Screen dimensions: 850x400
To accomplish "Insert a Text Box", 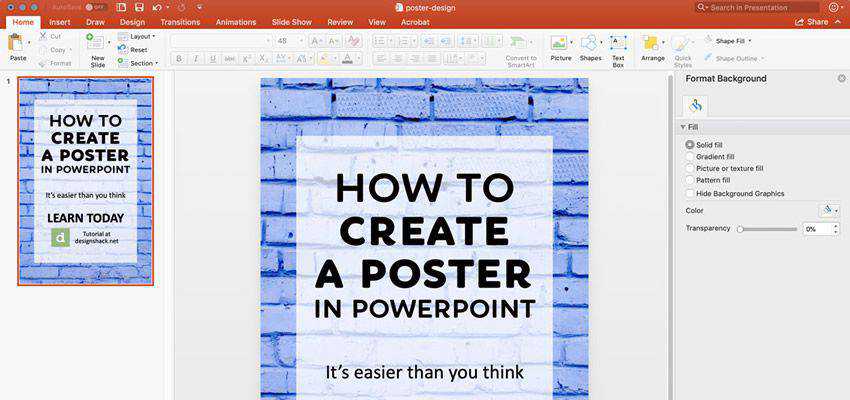I will coord(618,44).
